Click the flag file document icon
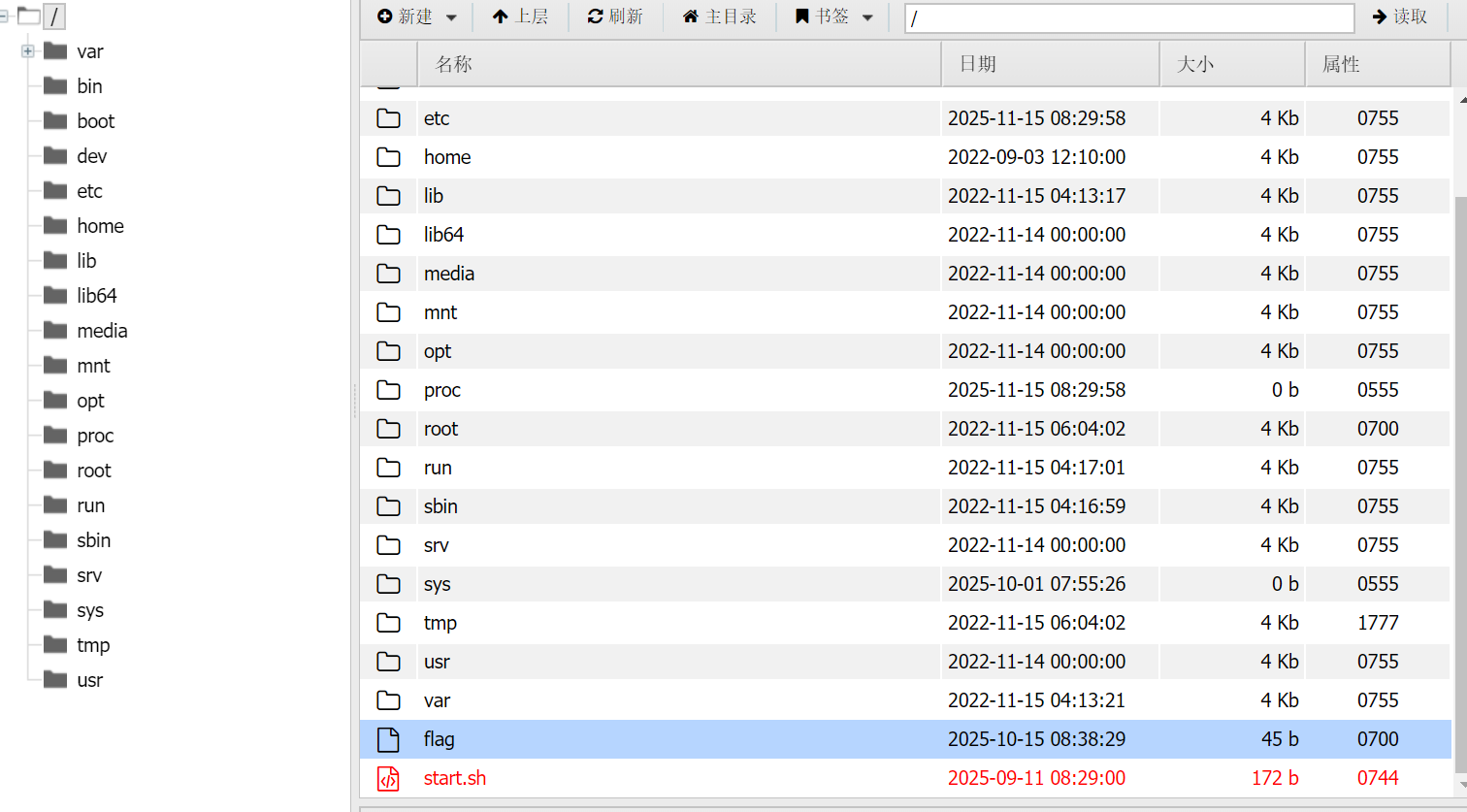 coord(388,739)
